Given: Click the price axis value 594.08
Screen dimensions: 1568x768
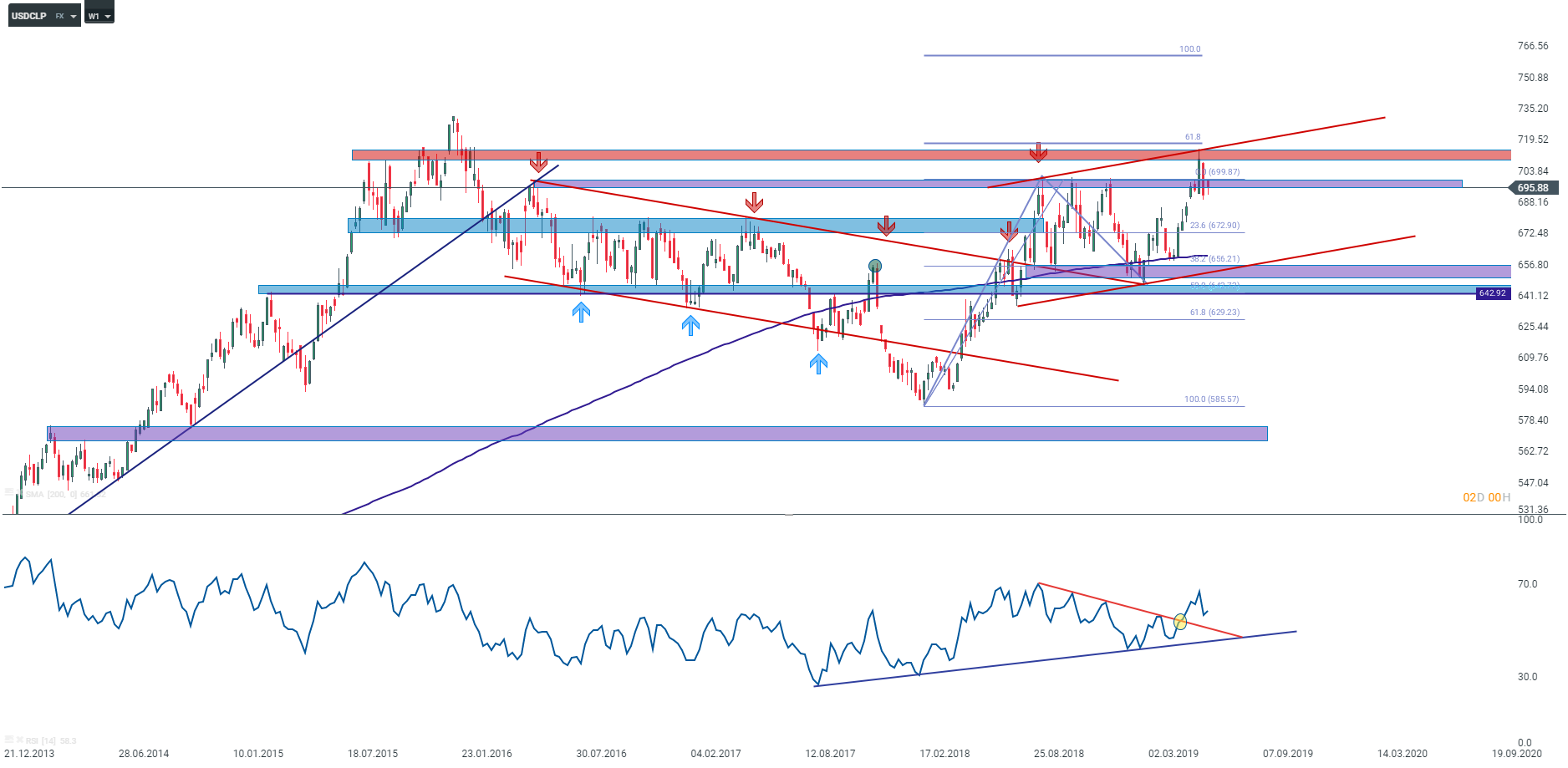Looking at the screenshot, I should pos(1533,389).
